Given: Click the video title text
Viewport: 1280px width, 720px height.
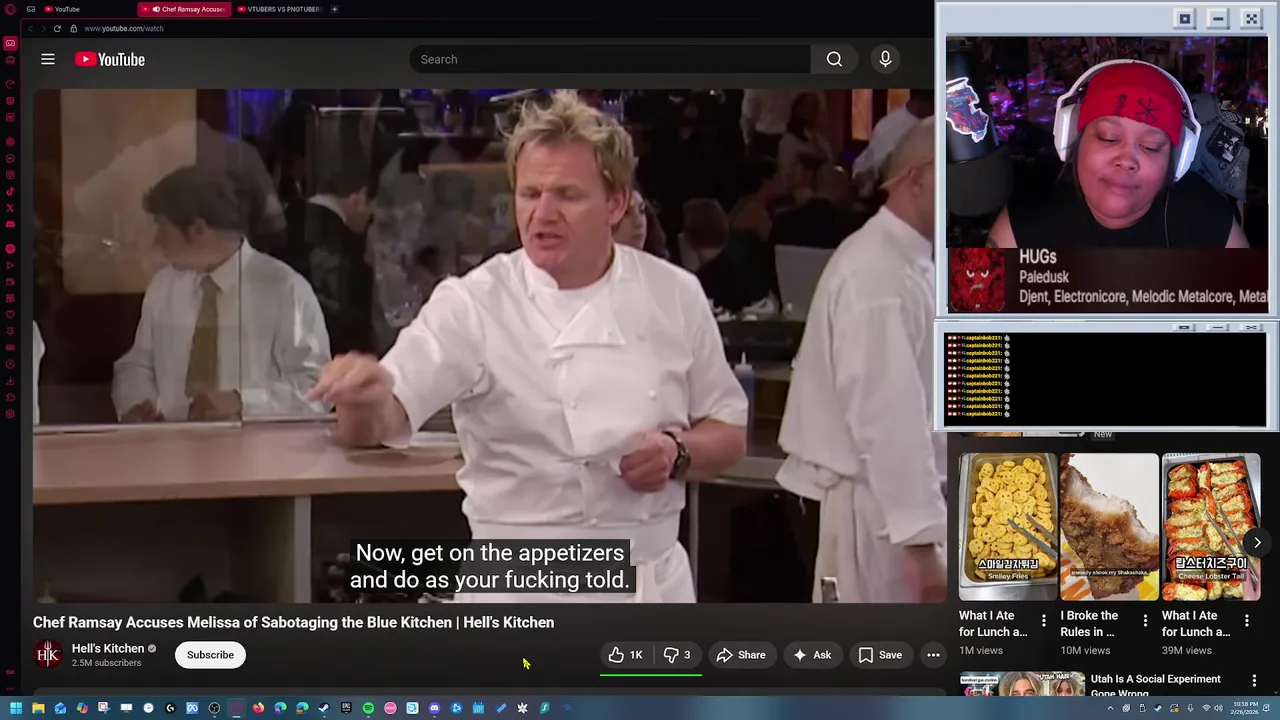Looking at the screenshot, I should pyautogui.click(x=293, y=622).
